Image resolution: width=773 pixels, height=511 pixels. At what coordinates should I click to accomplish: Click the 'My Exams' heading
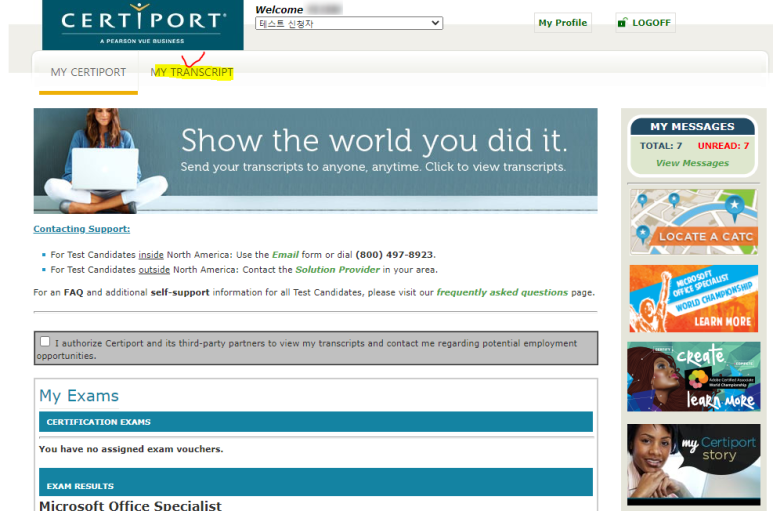click(79, 396)
